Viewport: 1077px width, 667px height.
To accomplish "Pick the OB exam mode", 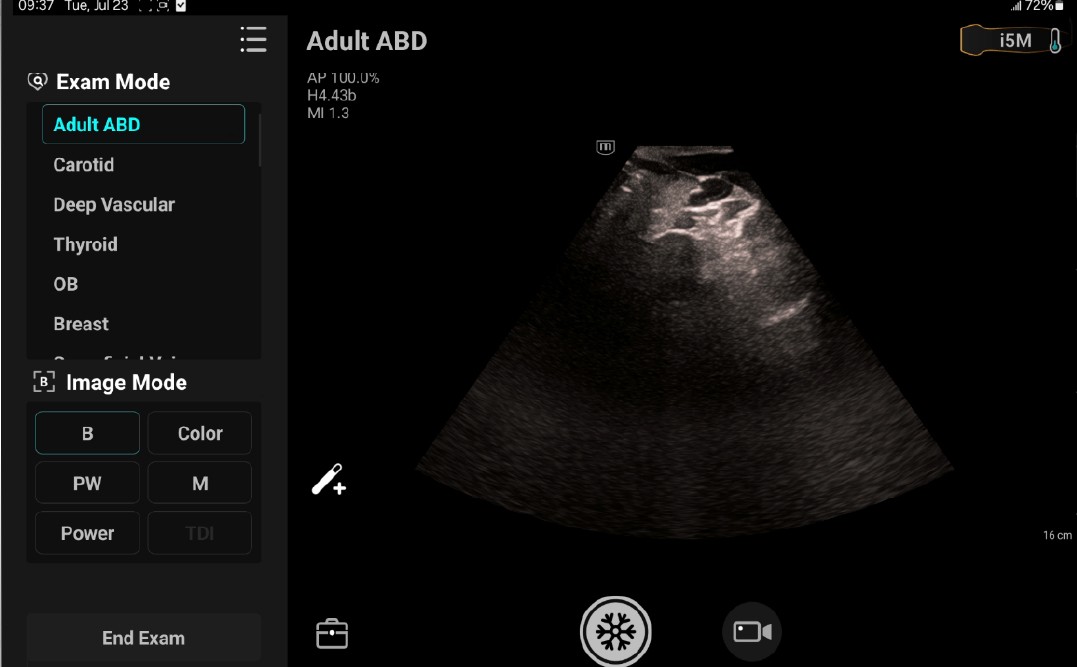I will point(66,284).
